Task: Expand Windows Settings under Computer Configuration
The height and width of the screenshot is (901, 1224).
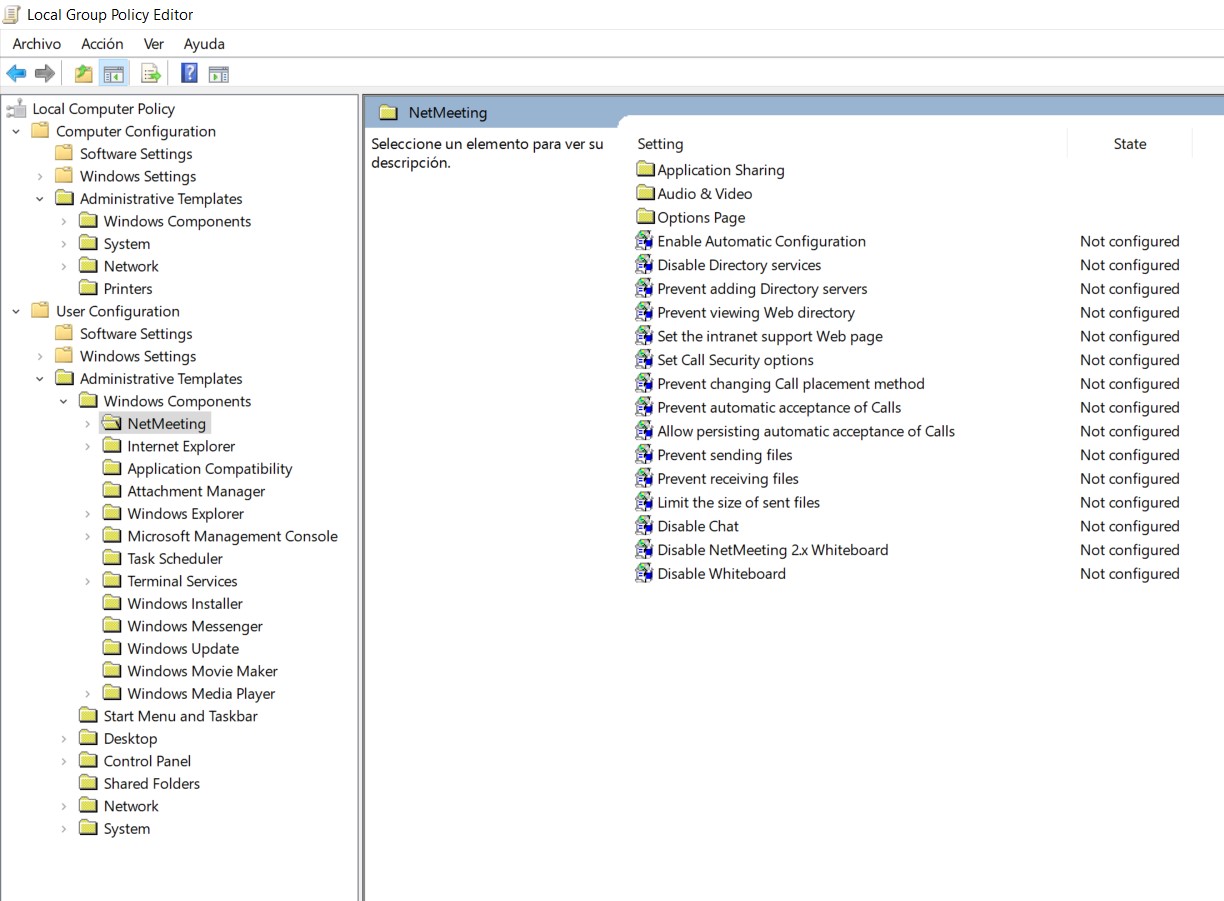Action: [x=40, y=177]
